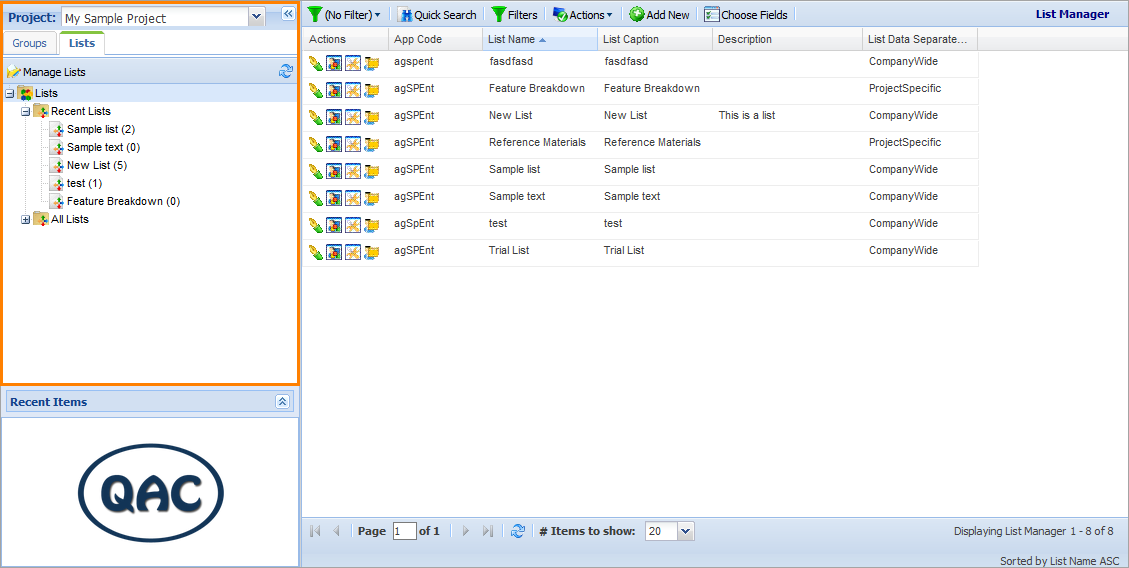Click the yellow folder icon in fasdfasd row
Screen dimensions: 1129x568
click(x=372, y=63)
